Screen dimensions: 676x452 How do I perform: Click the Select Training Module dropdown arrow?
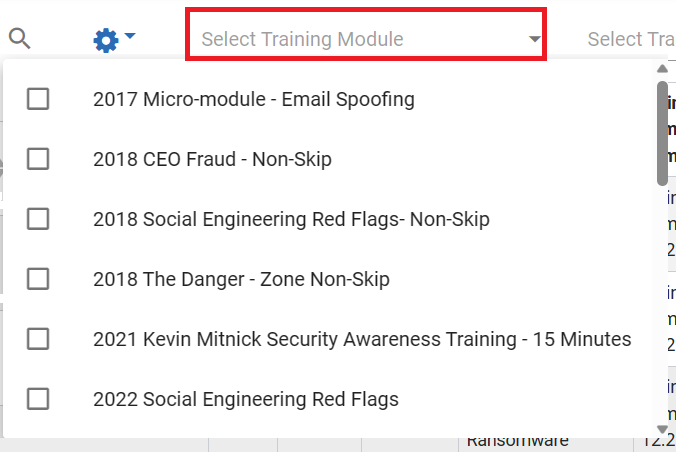tap(534, 39)
